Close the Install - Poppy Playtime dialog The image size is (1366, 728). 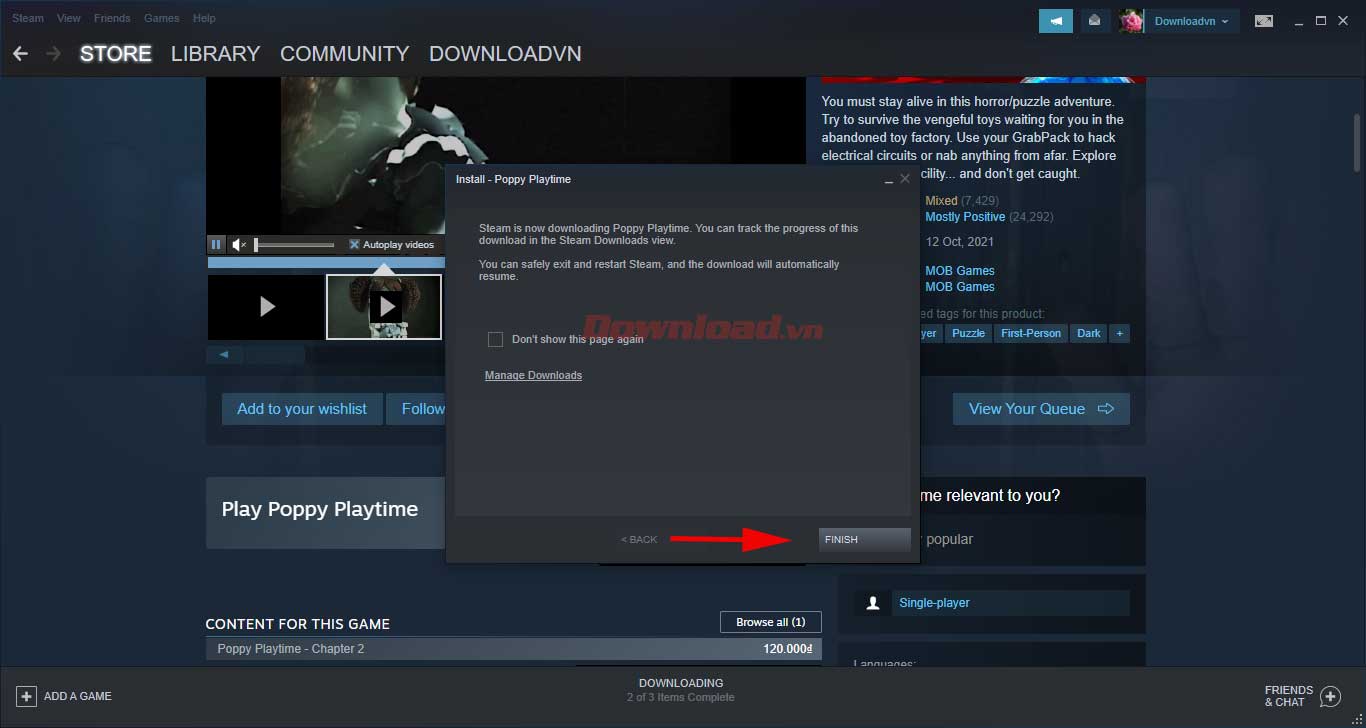[905, 179]
